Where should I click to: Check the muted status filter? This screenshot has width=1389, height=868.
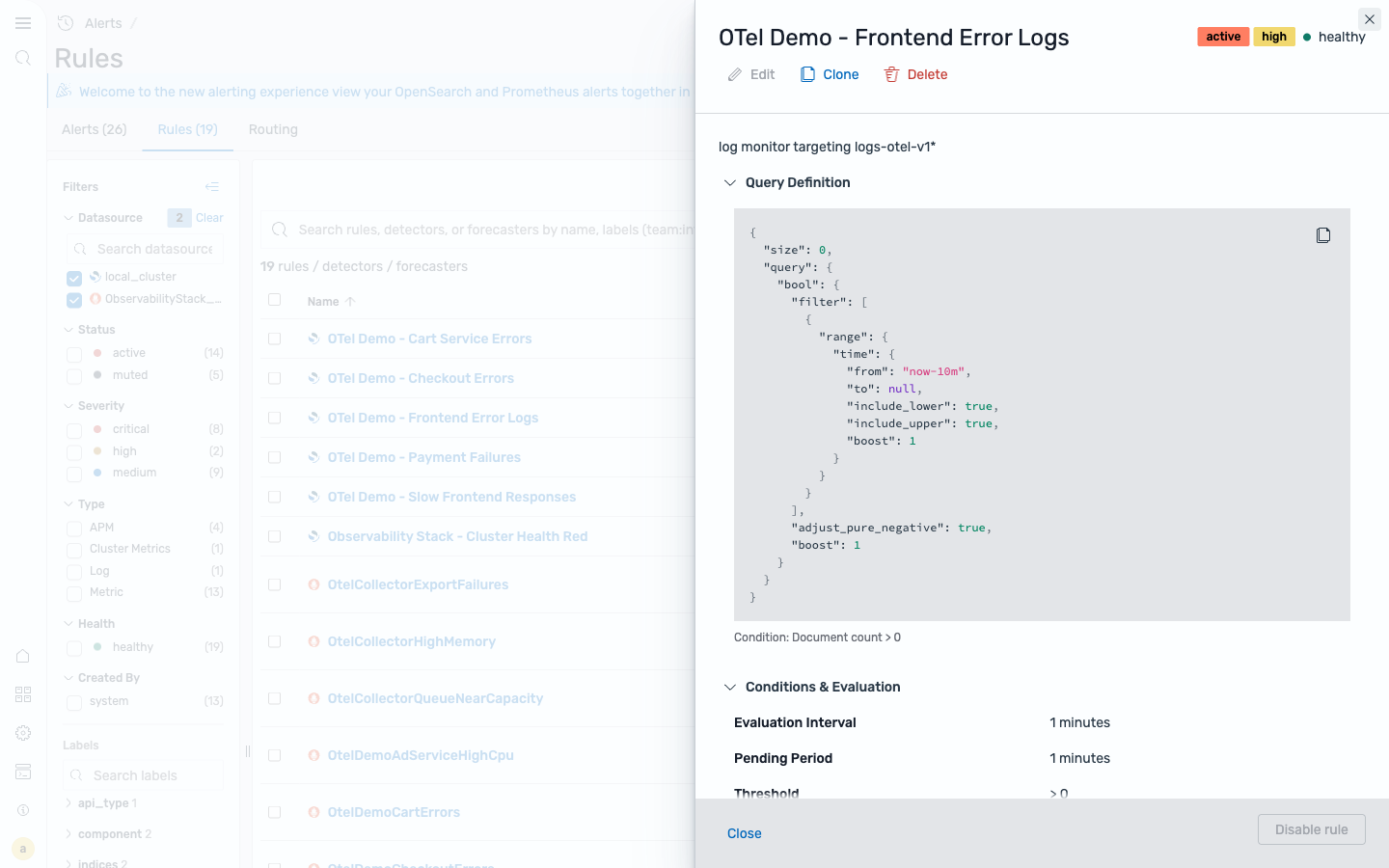point(74,376)
